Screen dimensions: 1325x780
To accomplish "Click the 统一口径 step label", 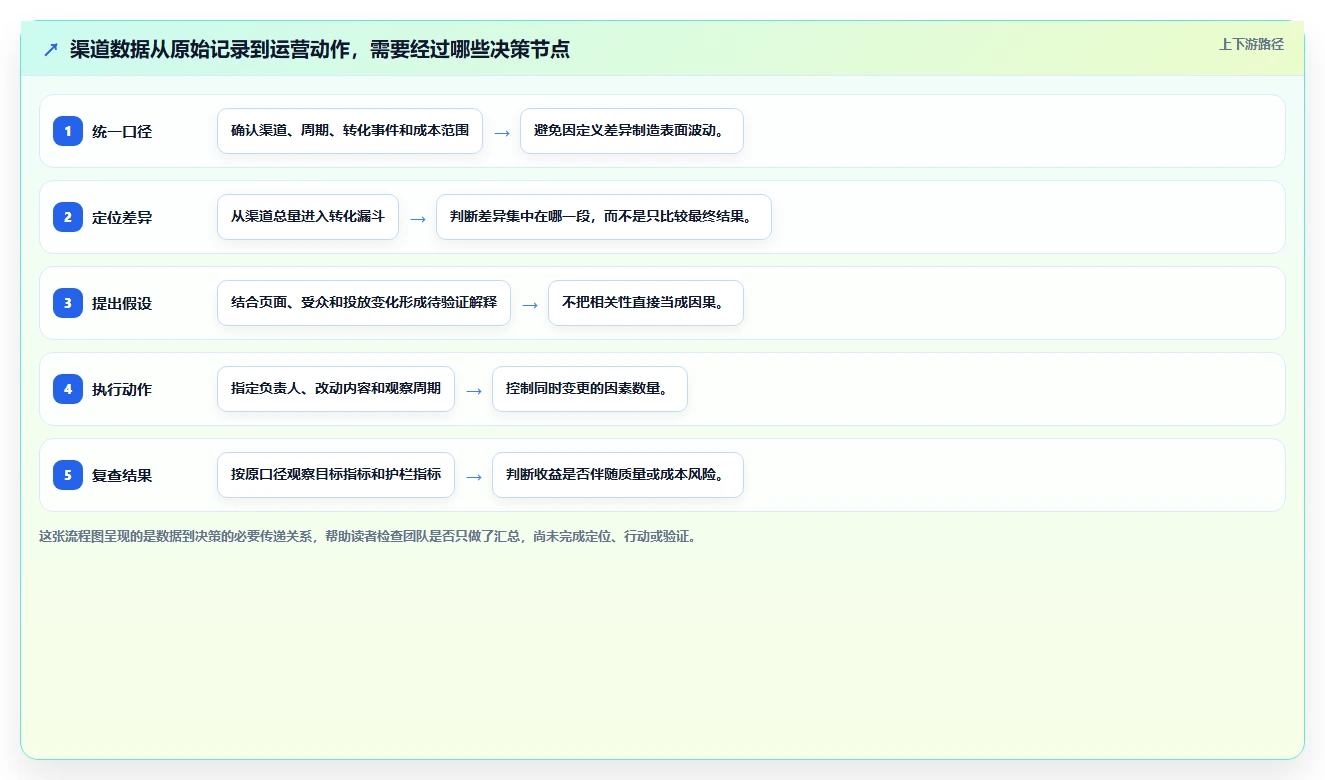I will [x=122, y=131].
